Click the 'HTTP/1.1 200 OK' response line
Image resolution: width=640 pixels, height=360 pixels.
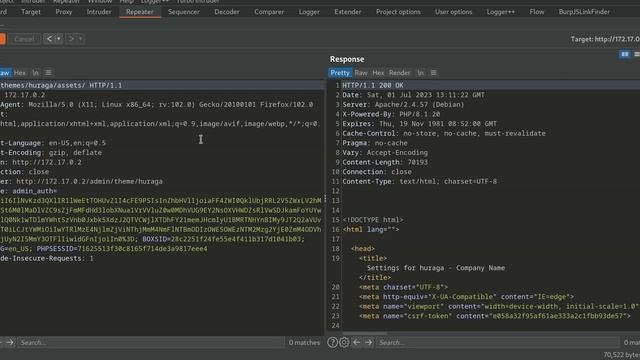tap(373, 85)
